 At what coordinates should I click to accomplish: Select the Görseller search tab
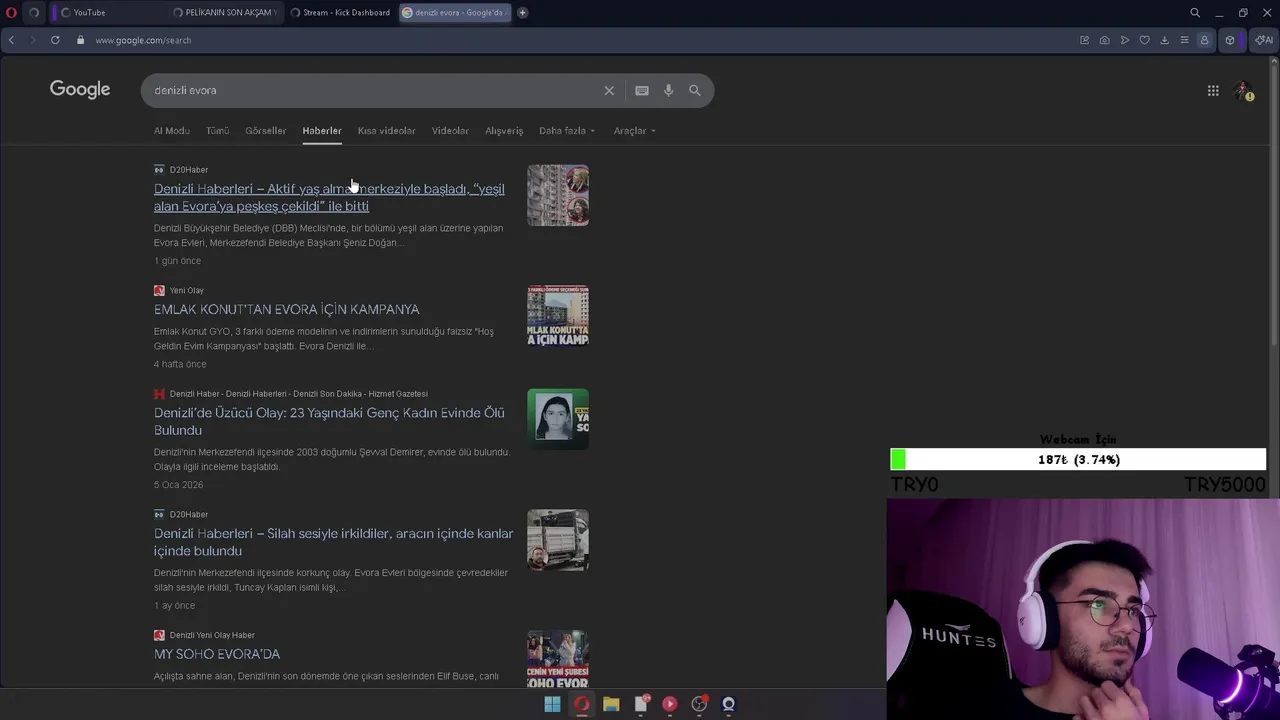(265, 131)
